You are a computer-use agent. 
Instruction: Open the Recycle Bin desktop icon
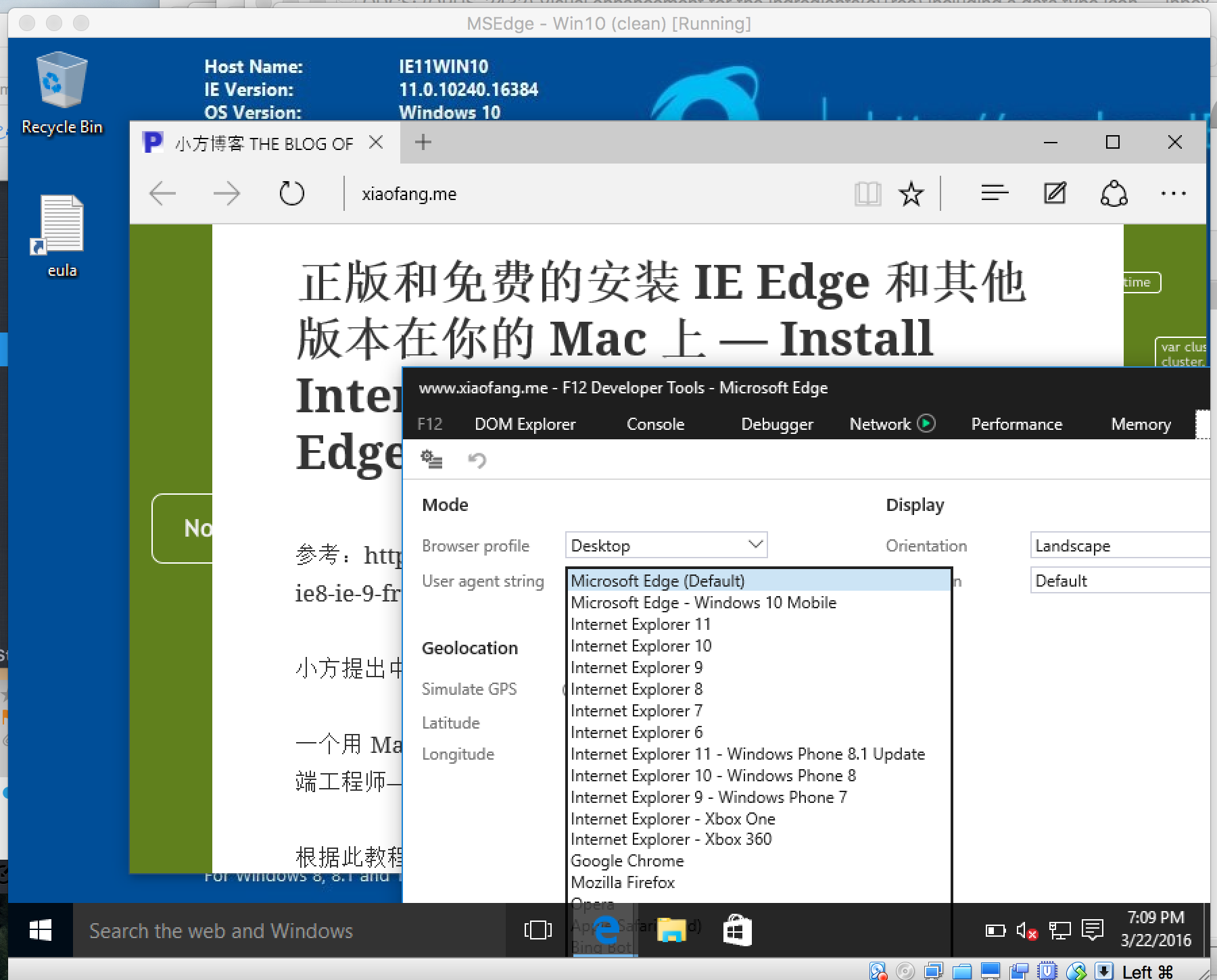click(62, 93)
